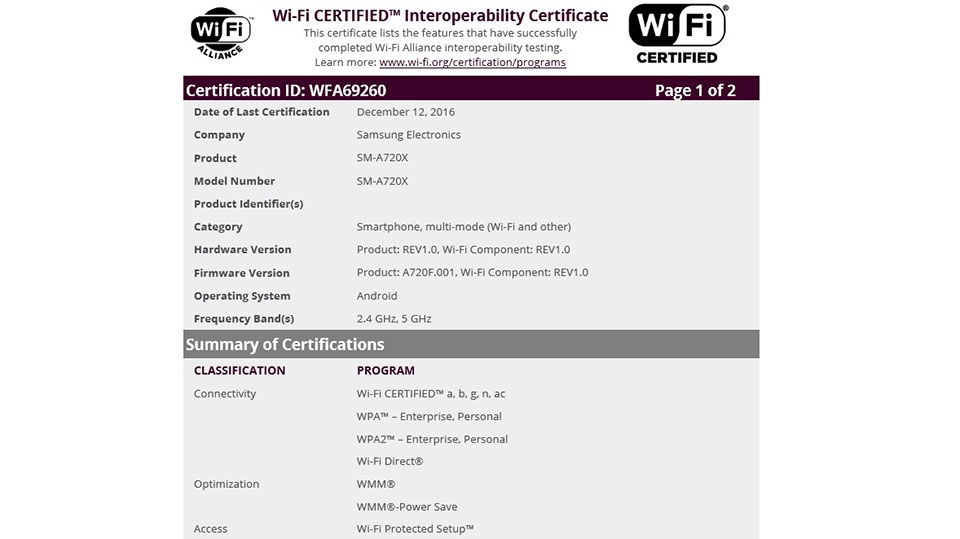Click the Wi-Fi Alliance logo

click(221, 32)
